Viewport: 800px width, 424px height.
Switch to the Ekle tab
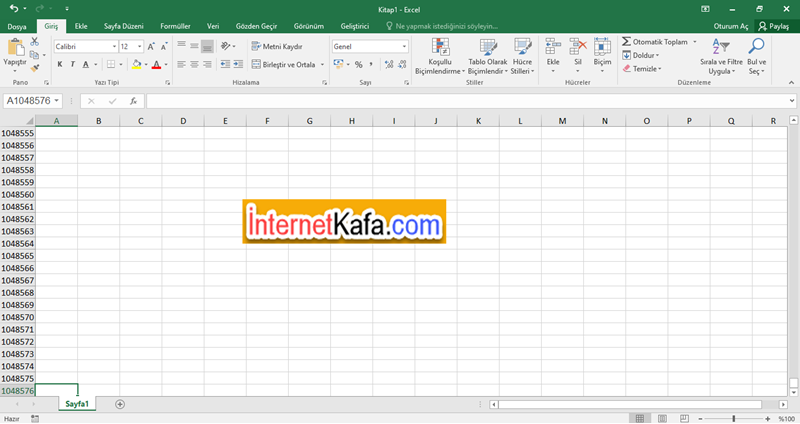(x=81, y=26)
